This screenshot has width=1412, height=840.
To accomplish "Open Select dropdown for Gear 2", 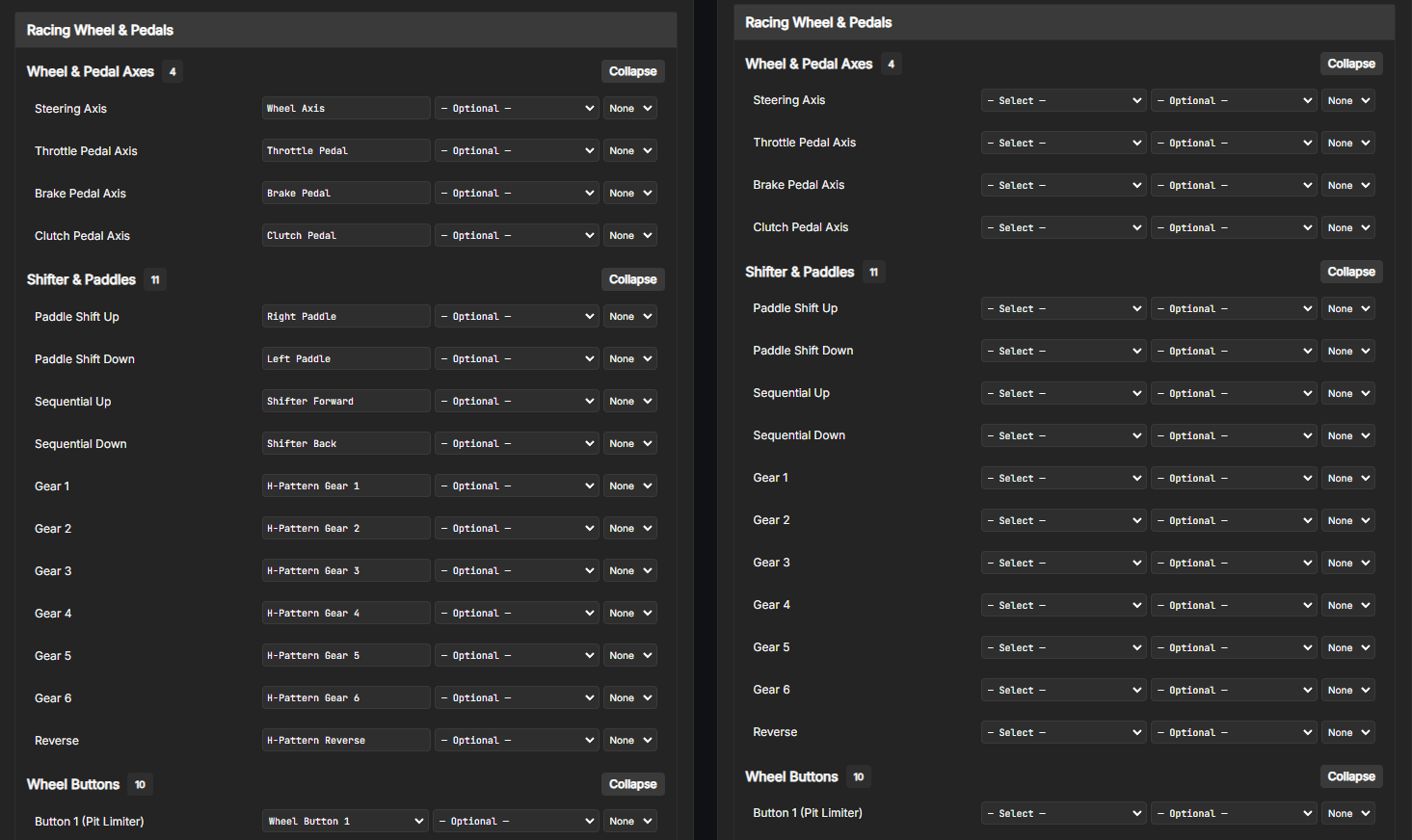I will tap(1064, 520).
